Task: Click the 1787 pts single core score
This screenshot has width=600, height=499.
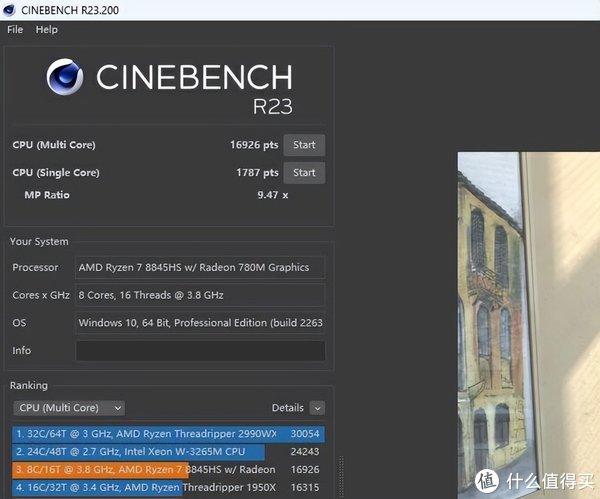Action: [x=257, y=173]
